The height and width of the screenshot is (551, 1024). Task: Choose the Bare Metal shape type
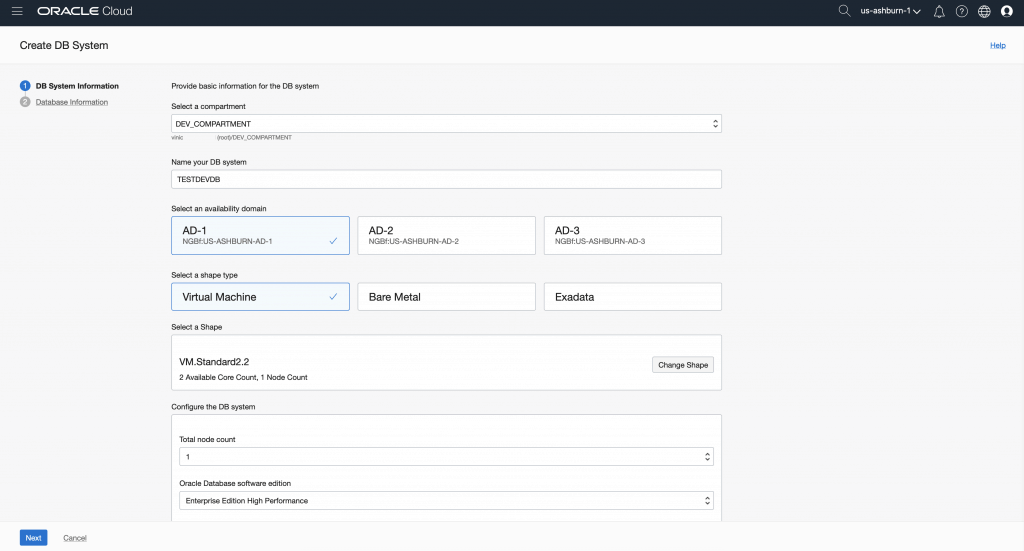click(x=446, y=297)
